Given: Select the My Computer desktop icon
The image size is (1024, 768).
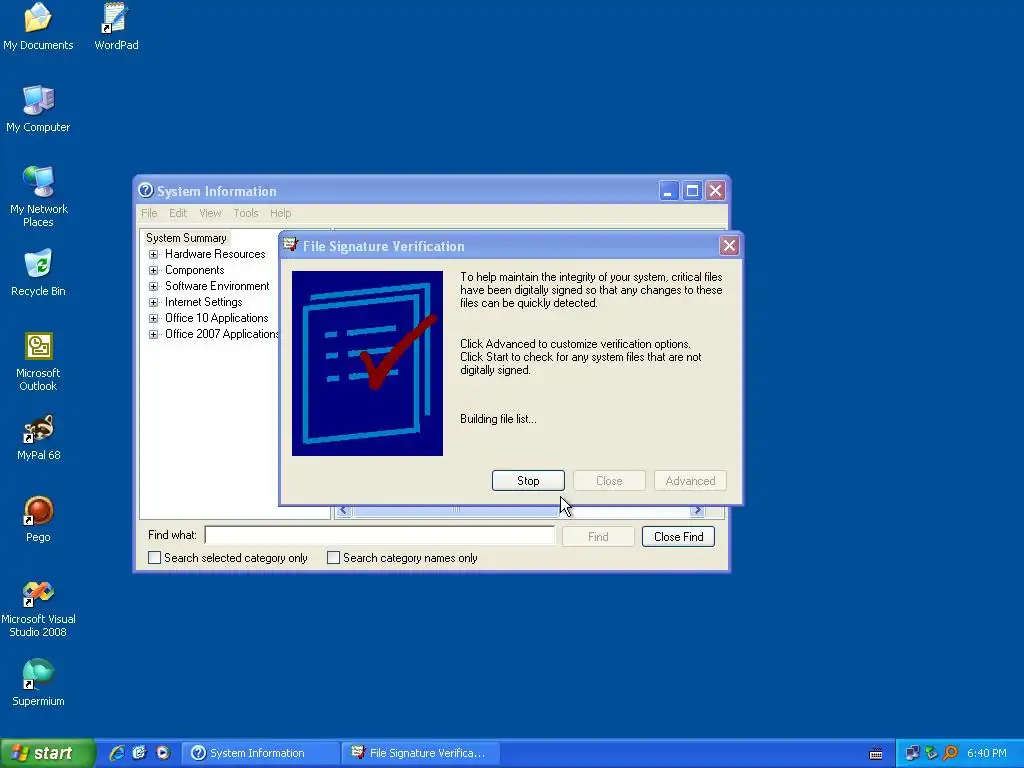Looking at the screenshot, I should [x=38, y=108].
